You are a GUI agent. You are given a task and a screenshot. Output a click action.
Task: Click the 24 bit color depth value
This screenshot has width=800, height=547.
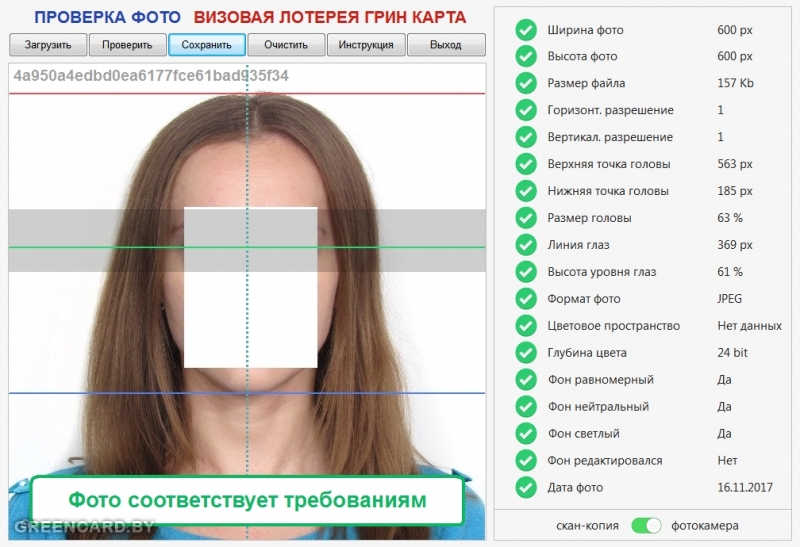[x=733, y=353]
